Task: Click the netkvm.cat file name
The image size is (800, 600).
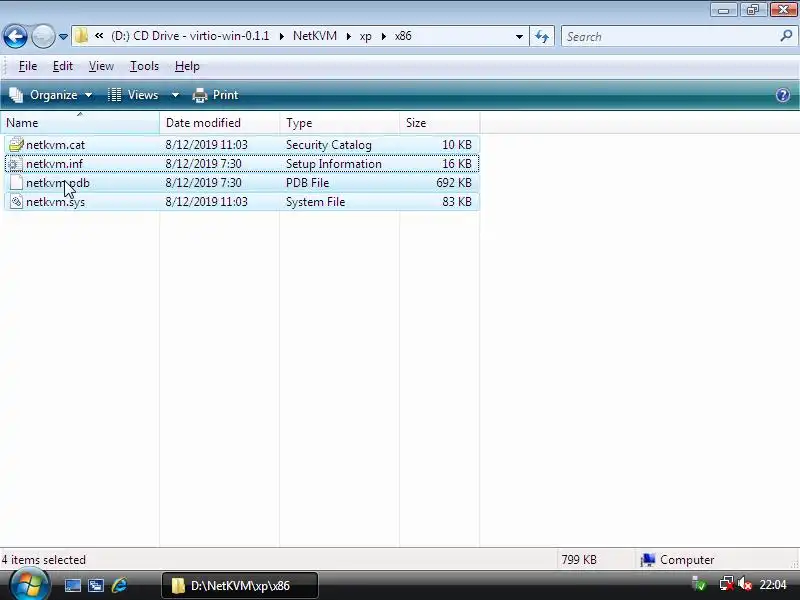Action: tap(55, 145)
